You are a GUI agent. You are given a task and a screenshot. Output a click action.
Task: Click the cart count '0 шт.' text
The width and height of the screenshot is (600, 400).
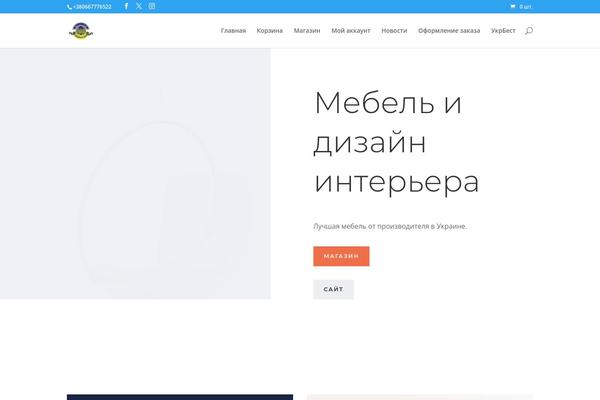coord(525,7)
